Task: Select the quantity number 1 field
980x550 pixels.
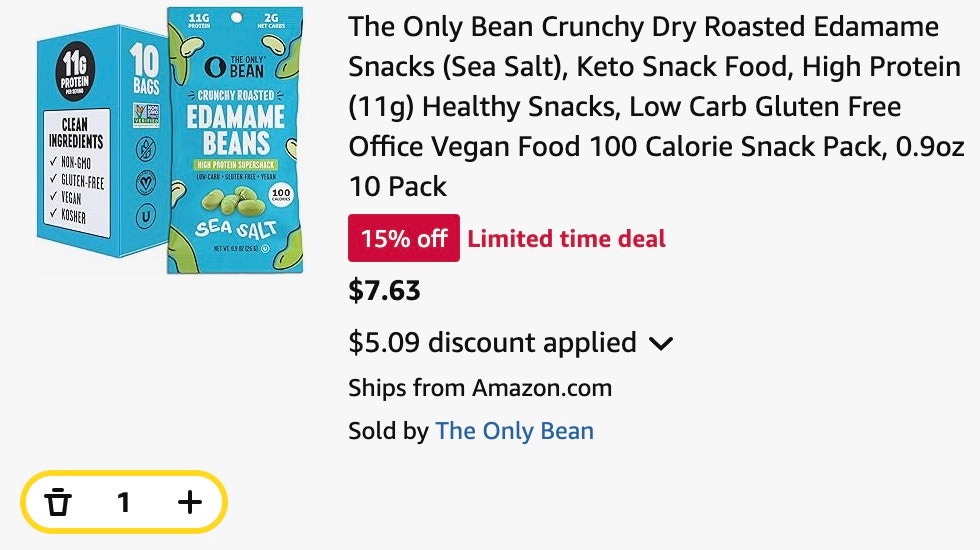Action: [x=124, y=502]
